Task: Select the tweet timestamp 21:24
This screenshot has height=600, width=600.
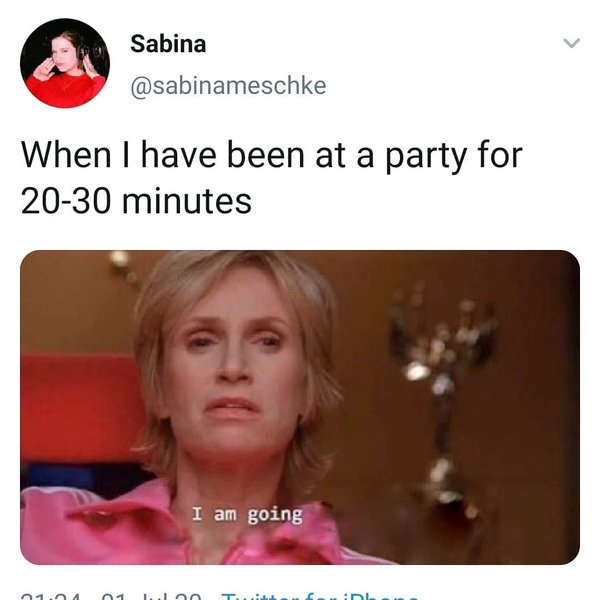Action: point(51,597)
